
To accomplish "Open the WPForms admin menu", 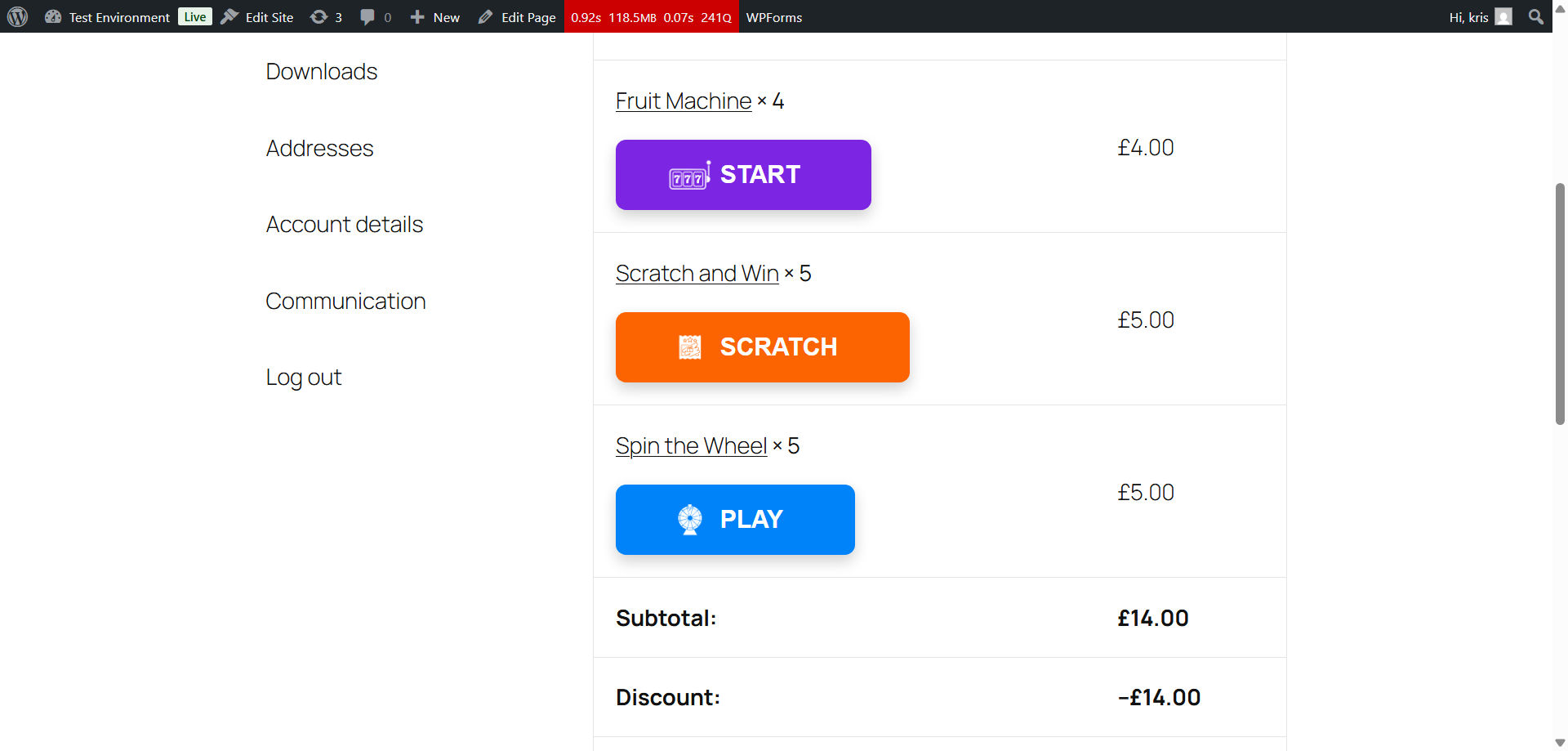I will pos(774,17).
